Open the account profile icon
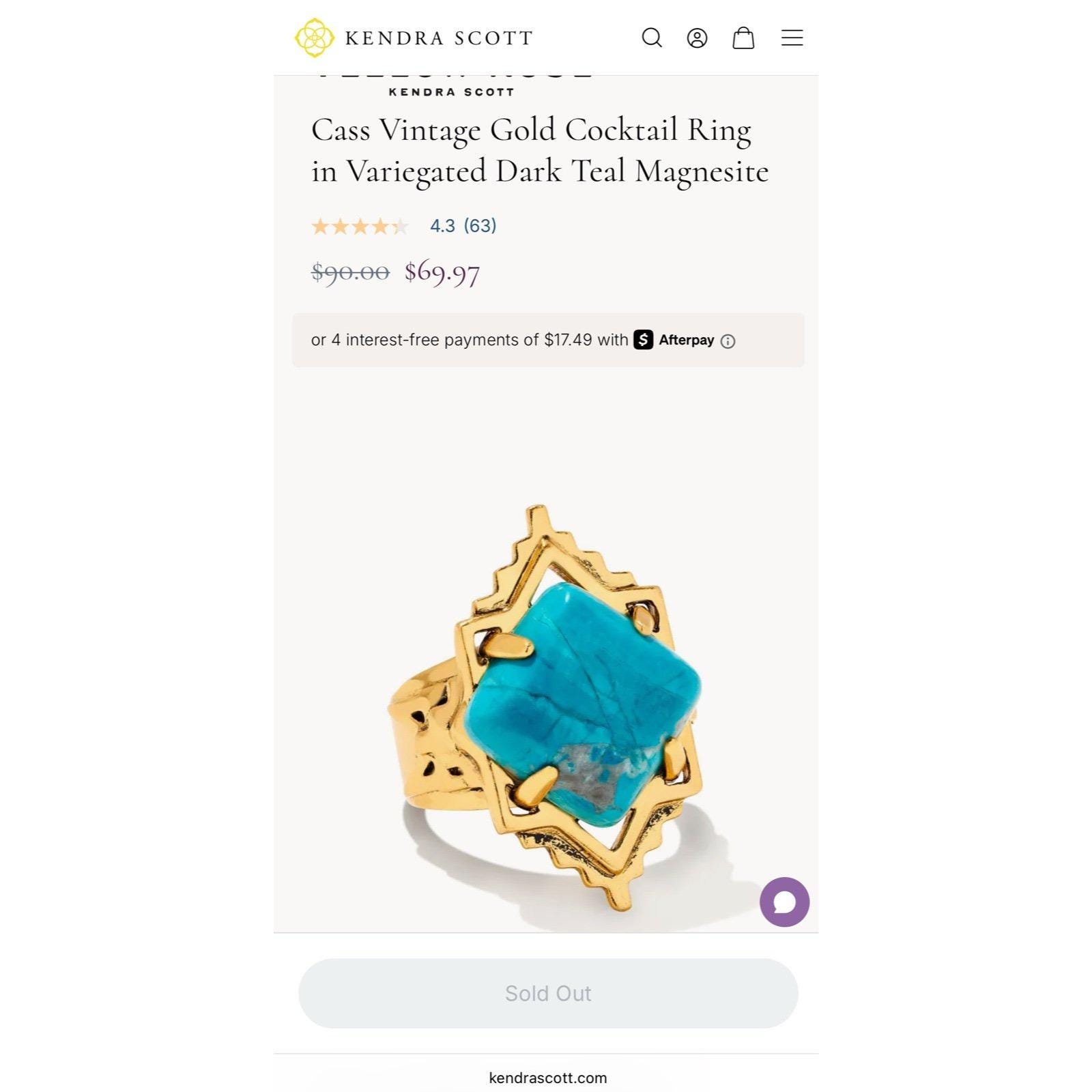Image resolution: width=1092 pixels, height=1092 pixels. tap(697, 38)
